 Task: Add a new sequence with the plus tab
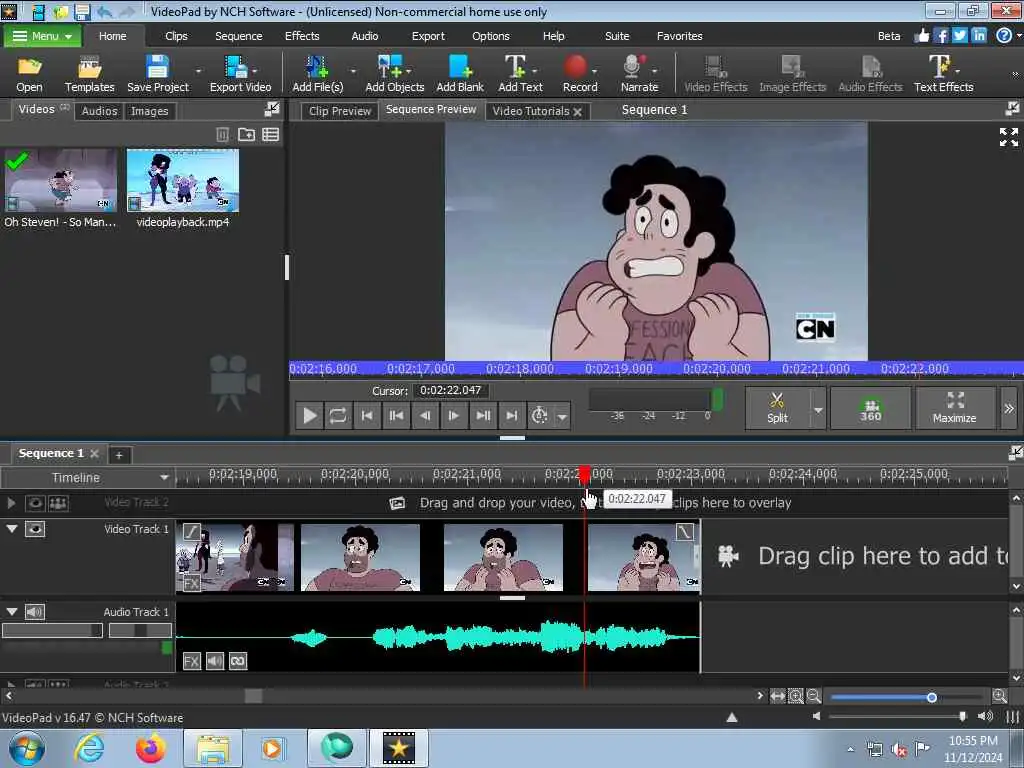point(119,455)
